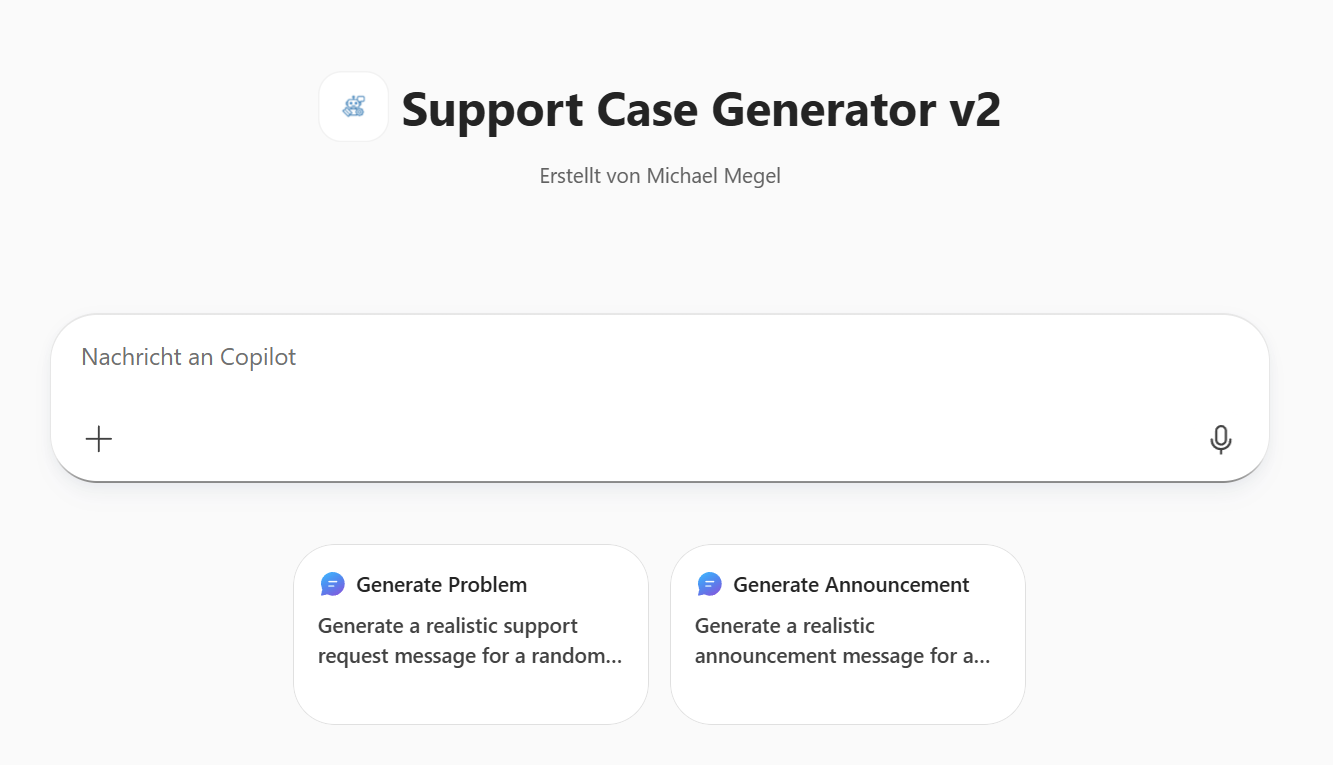Click the Generate Announcement chat bubble icon
Viewport: 1333px width, 765px height.
(x=710, y=584)
